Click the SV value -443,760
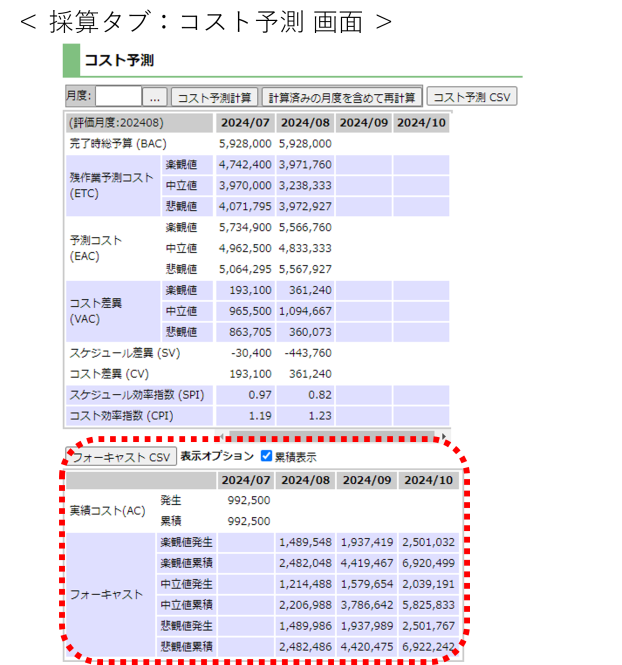 pos(308,353)
